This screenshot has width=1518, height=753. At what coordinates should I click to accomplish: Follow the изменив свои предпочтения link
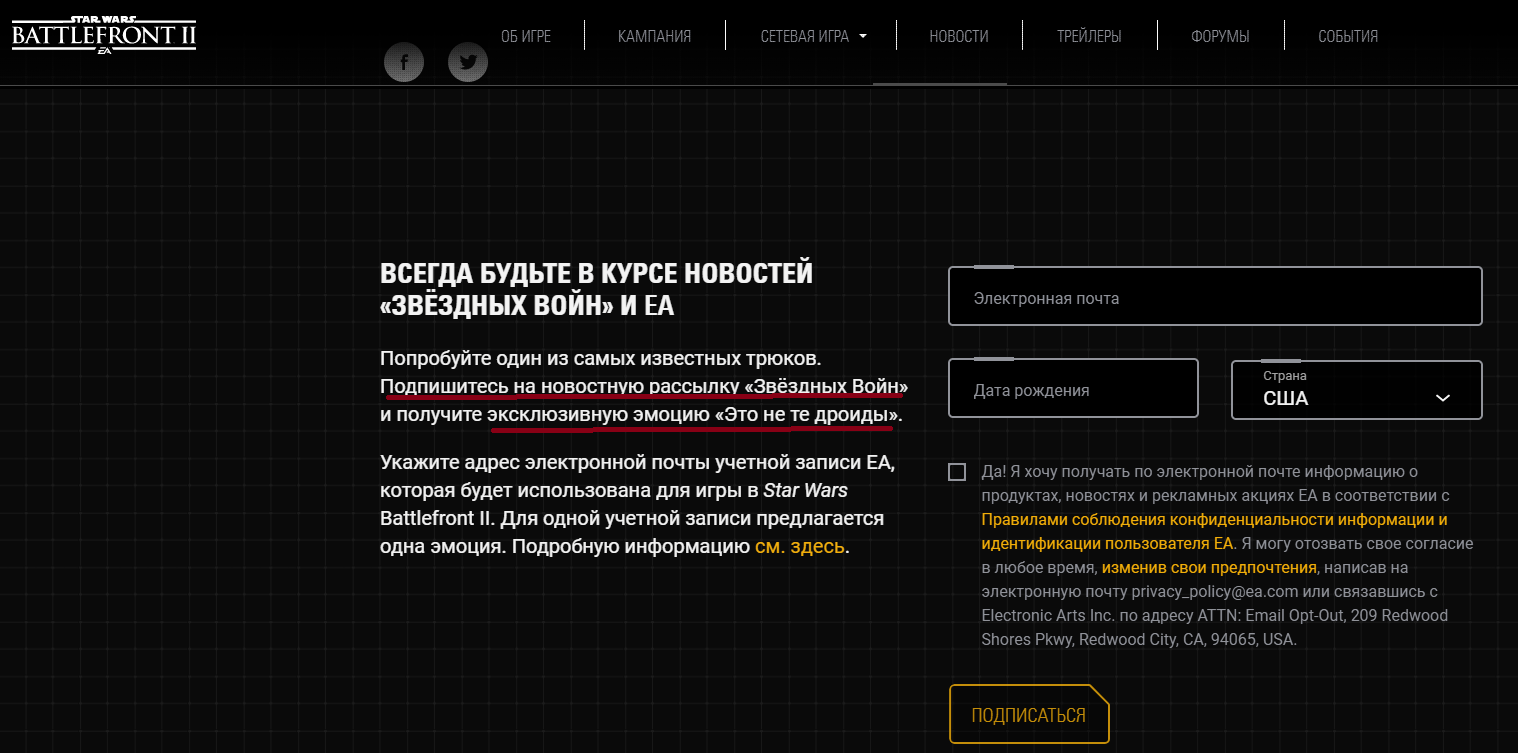[1209, 568]
